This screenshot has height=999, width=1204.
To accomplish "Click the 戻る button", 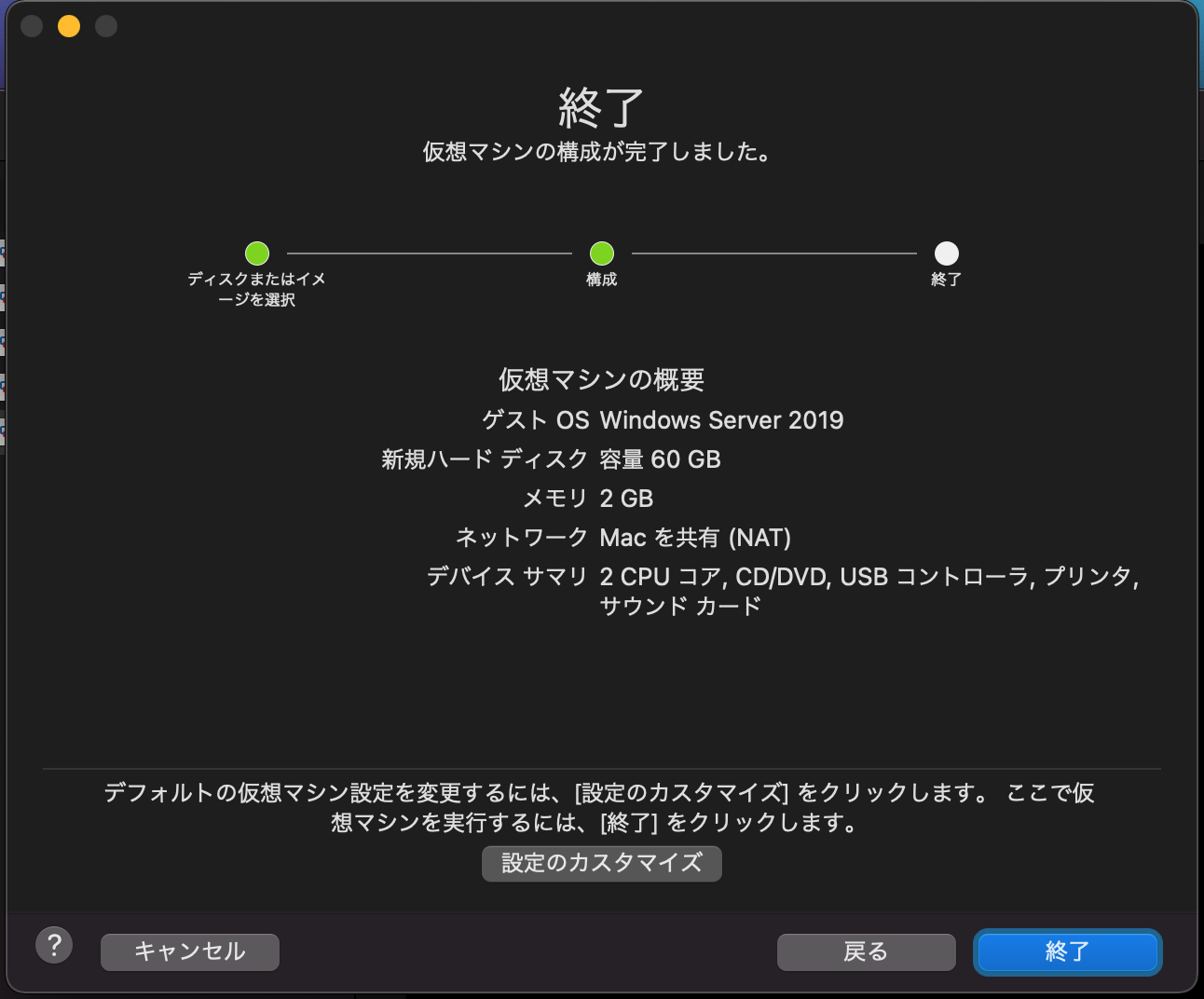I will (866, 951).
